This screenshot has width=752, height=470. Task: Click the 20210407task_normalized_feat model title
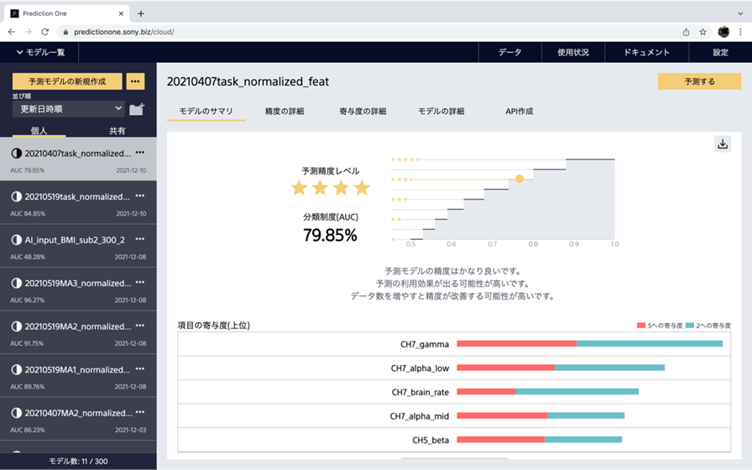pyautogui.click(x=247, y=82)
